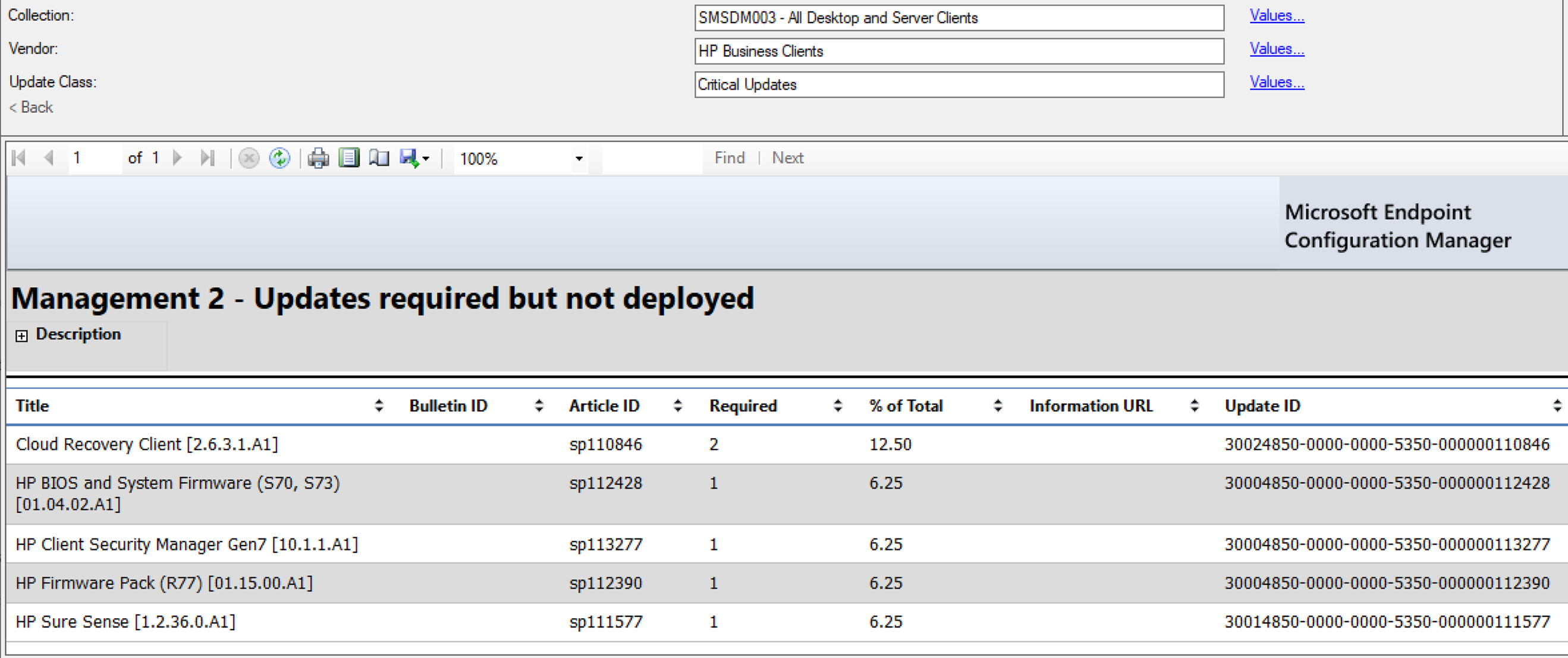Expand the Description section
The height and width of the screenshot is (658, 1568).
tap(22, 336)
